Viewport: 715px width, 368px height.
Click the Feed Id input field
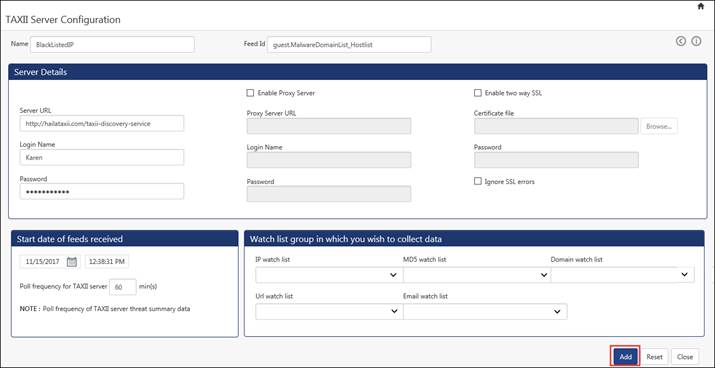(349, 45)
